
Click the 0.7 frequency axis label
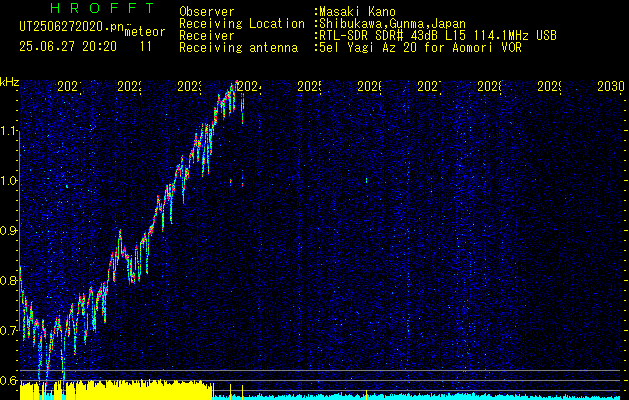(x=10, y=331)
